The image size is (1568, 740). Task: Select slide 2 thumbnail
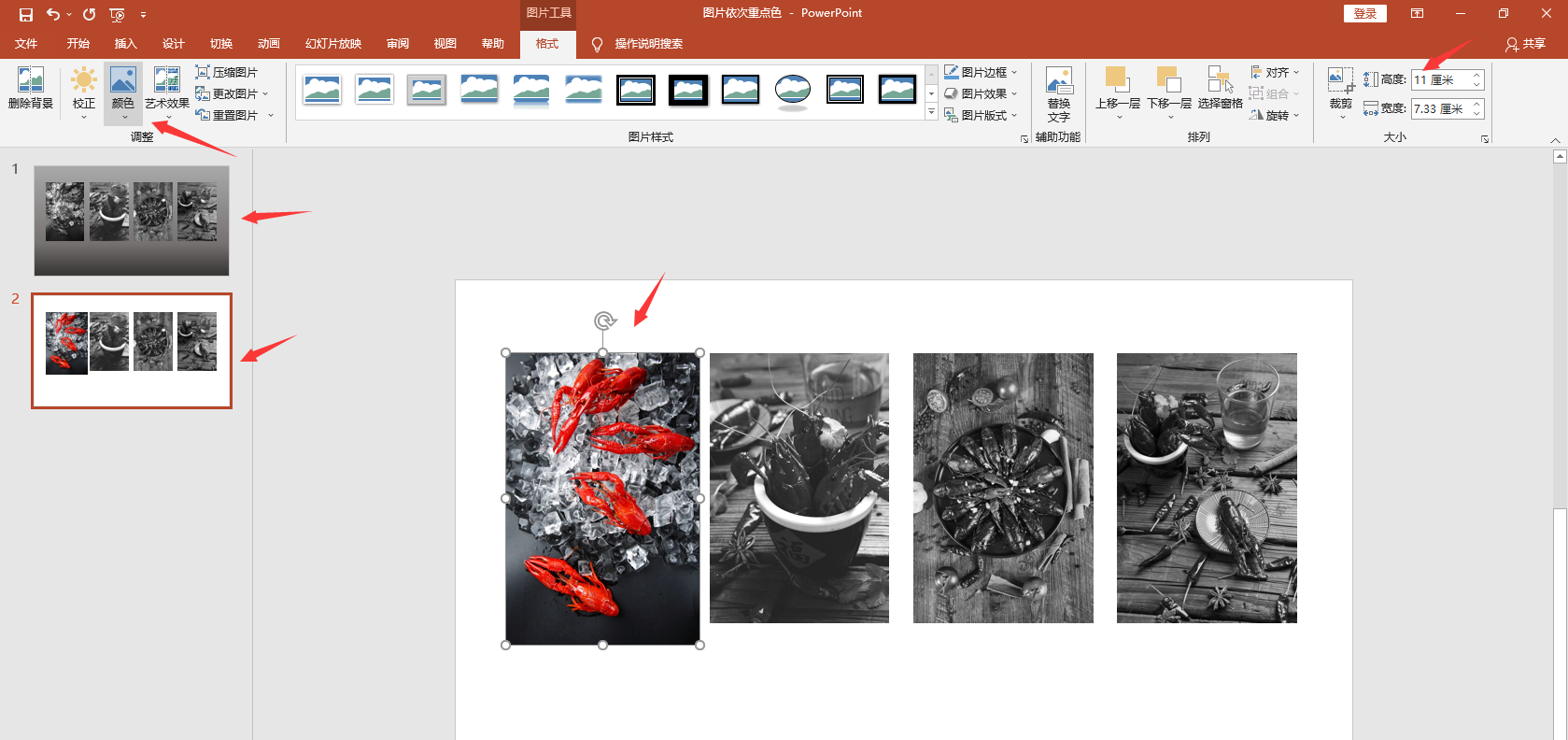[132, 350]
